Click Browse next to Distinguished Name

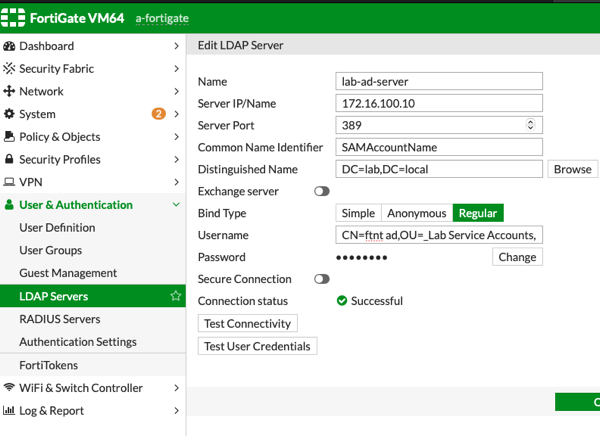pyautogui.click(x=572, y=169)
